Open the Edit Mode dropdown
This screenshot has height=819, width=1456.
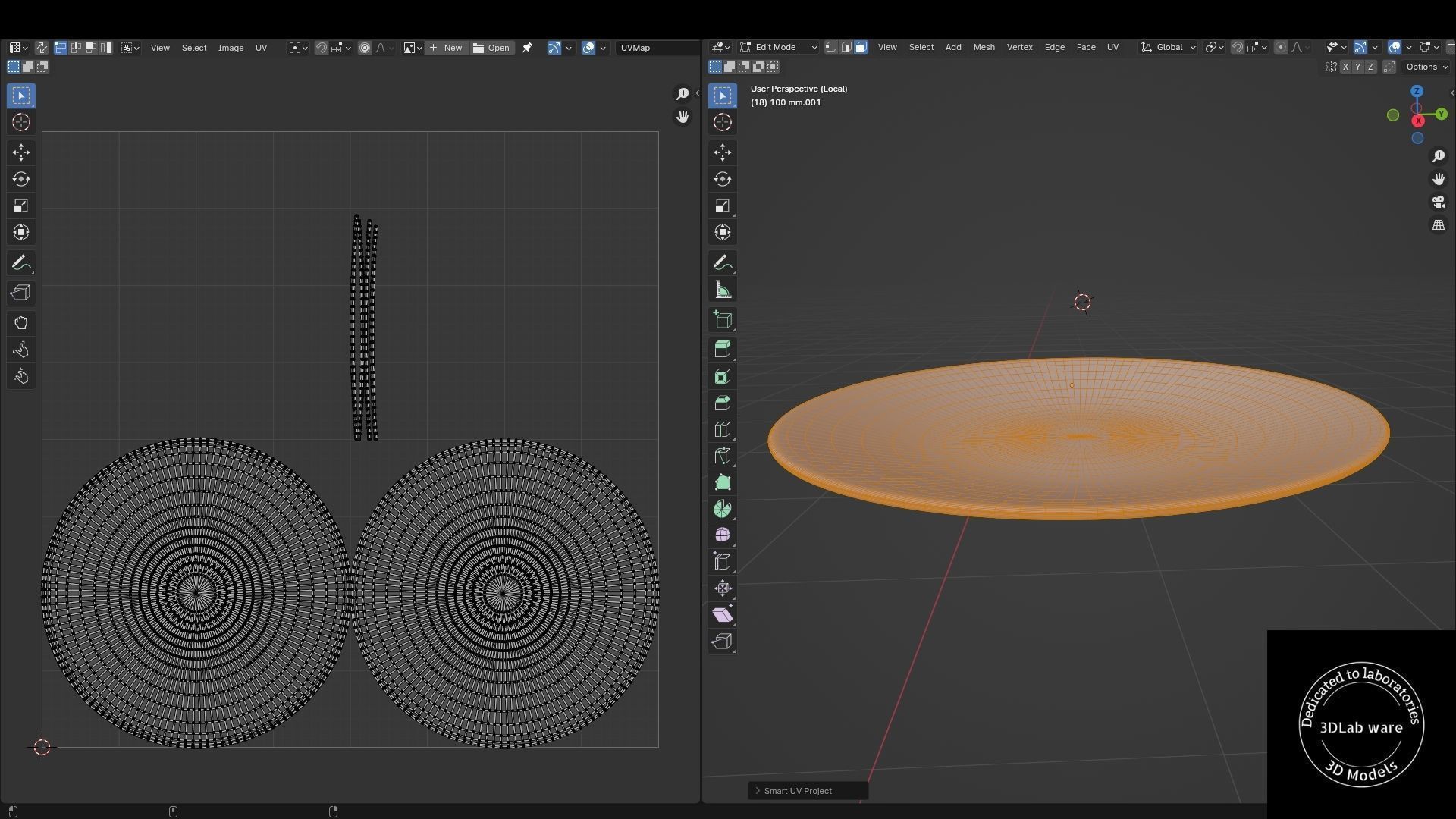pyautogui.click(x=779, y=47)
